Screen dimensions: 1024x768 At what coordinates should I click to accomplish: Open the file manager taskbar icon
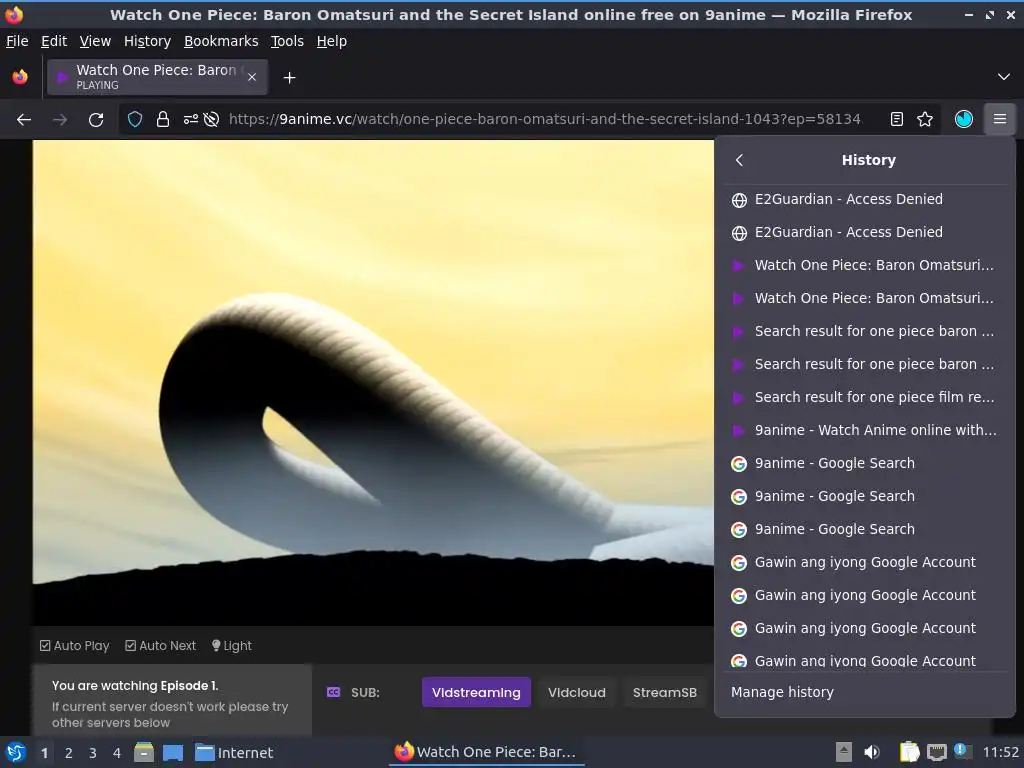[x=144, y=752]
